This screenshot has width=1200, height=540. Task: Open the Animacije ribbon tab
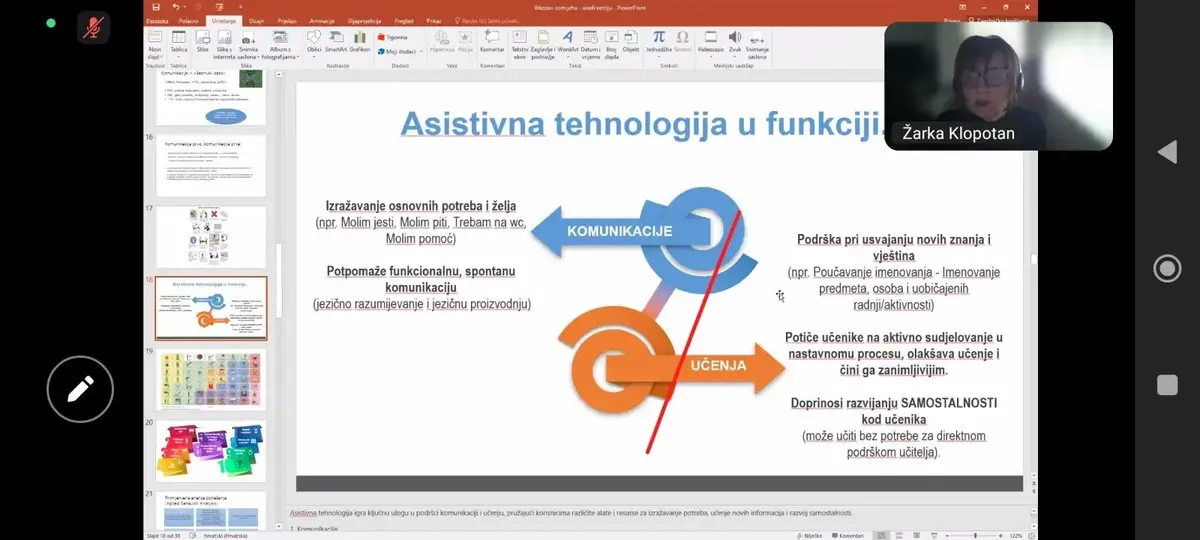322,20
